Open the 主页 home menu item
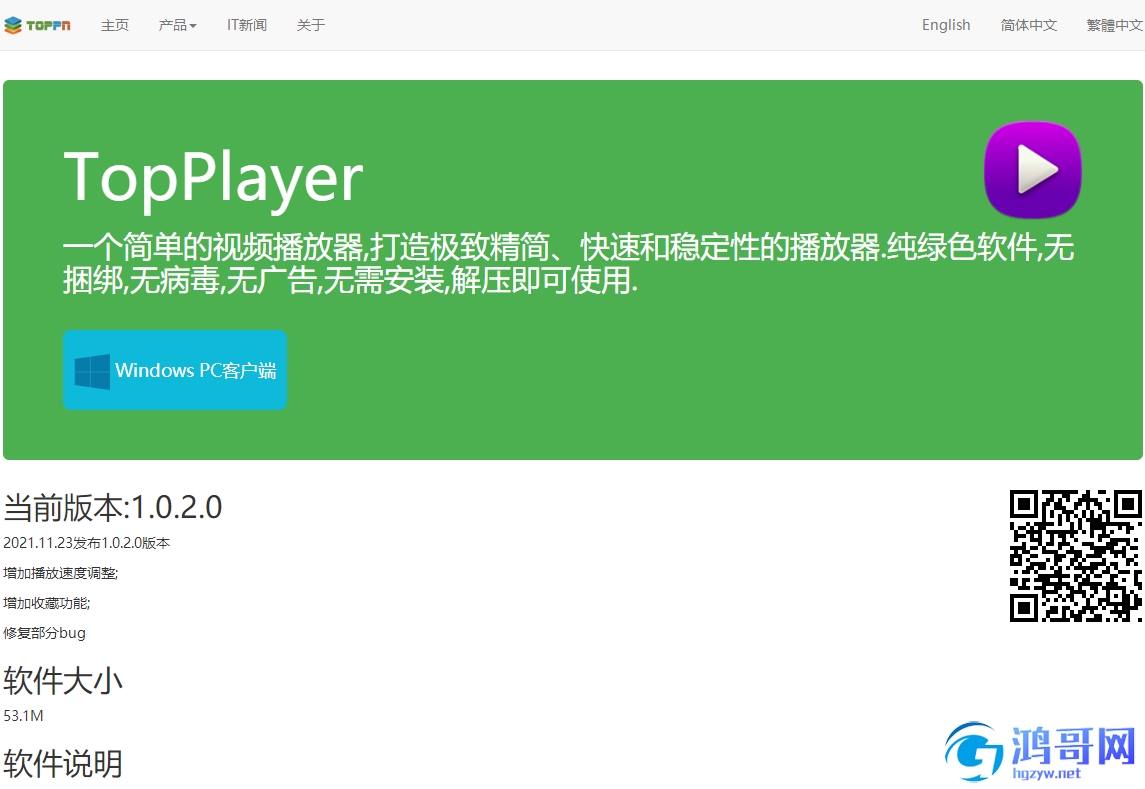The image size is (1145, 789). tap(115, 26)
